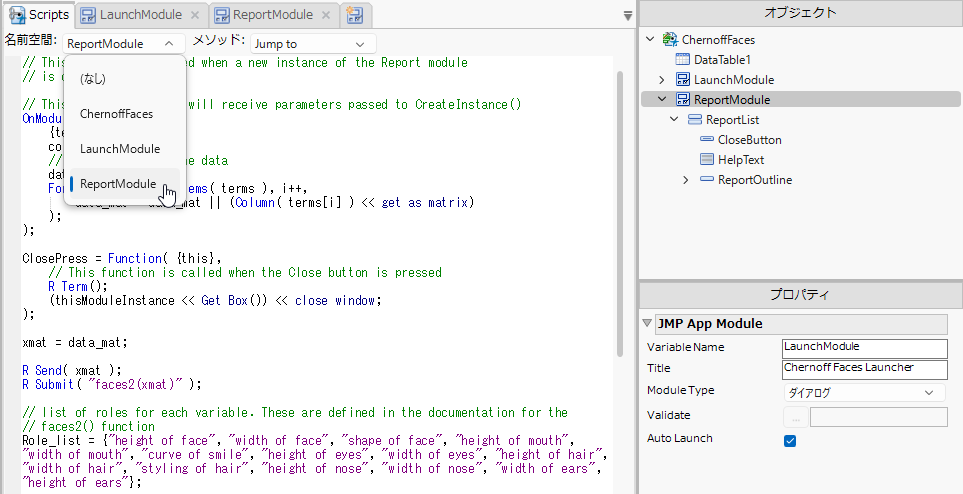
Task: Open the namespace ReportModule combo box
Action: point(123,44)
